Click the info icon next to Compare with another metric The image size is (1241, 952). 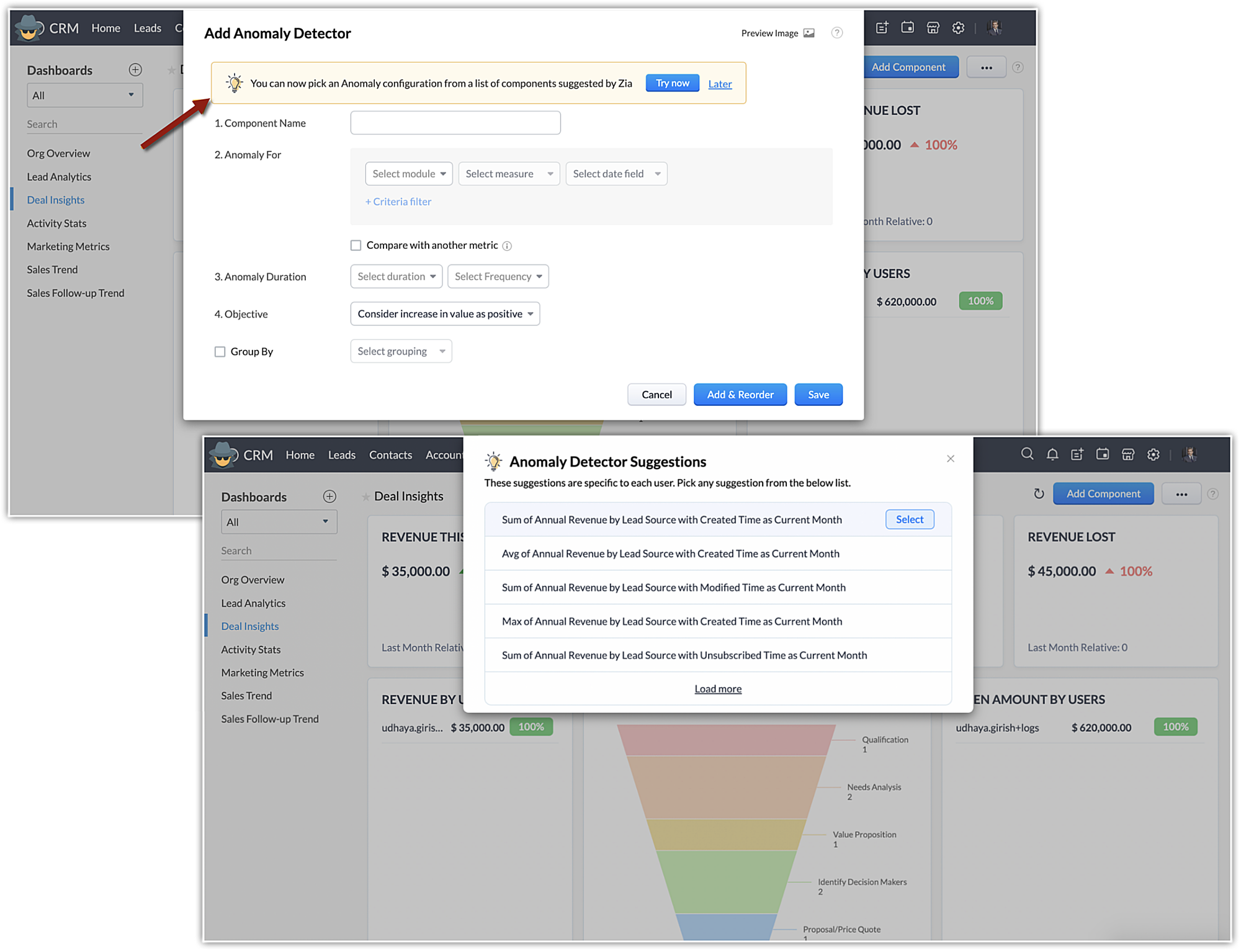point(507,246)
